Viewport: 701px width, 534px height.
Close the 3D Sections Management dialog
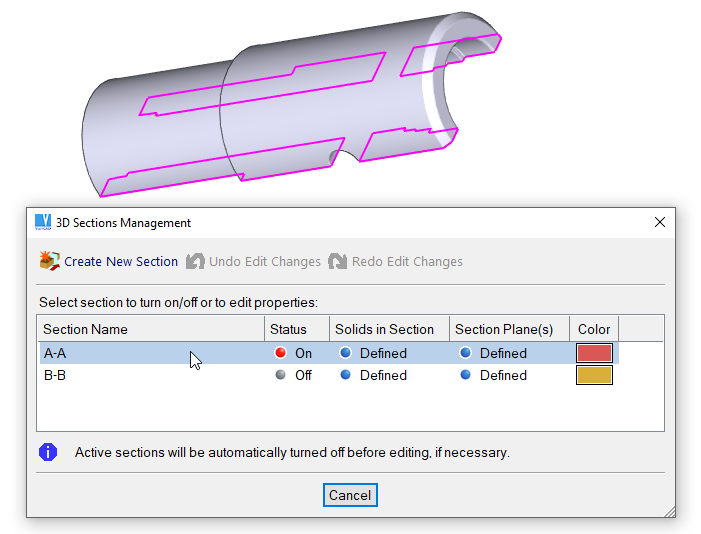pyautogui.click(x=658, y=222)
